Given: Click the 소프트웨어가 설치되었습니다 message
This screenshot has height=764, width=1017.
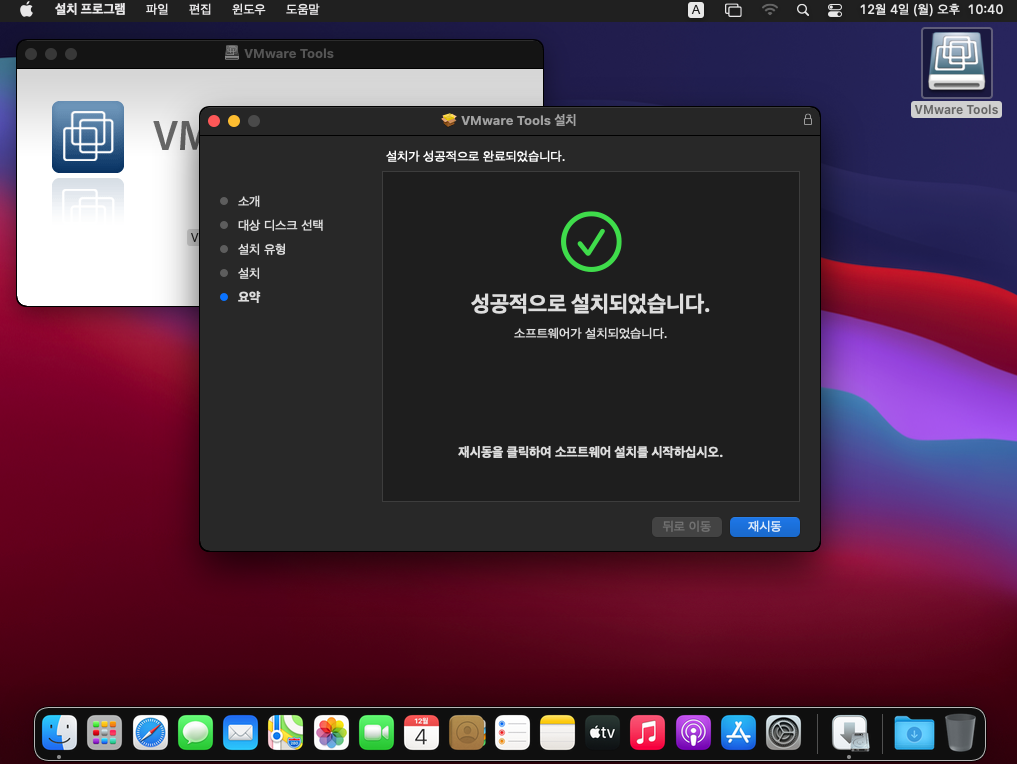Looking at the screenshot, I should (x=590, y=333).
